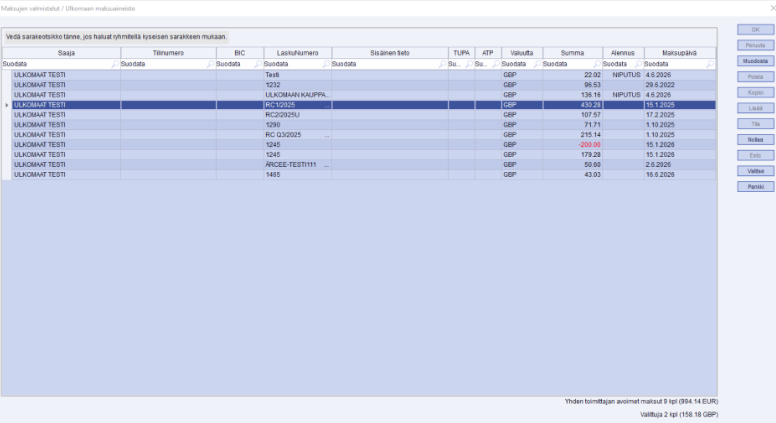Click the red -200.00 sum cell
The image size is (776, 423).
tap(573, 145)
